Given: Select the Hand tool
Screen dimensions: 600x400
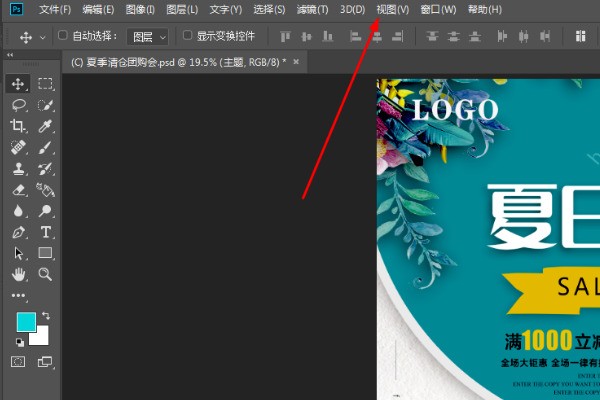Looking at the screenshot, I should 18,274.
